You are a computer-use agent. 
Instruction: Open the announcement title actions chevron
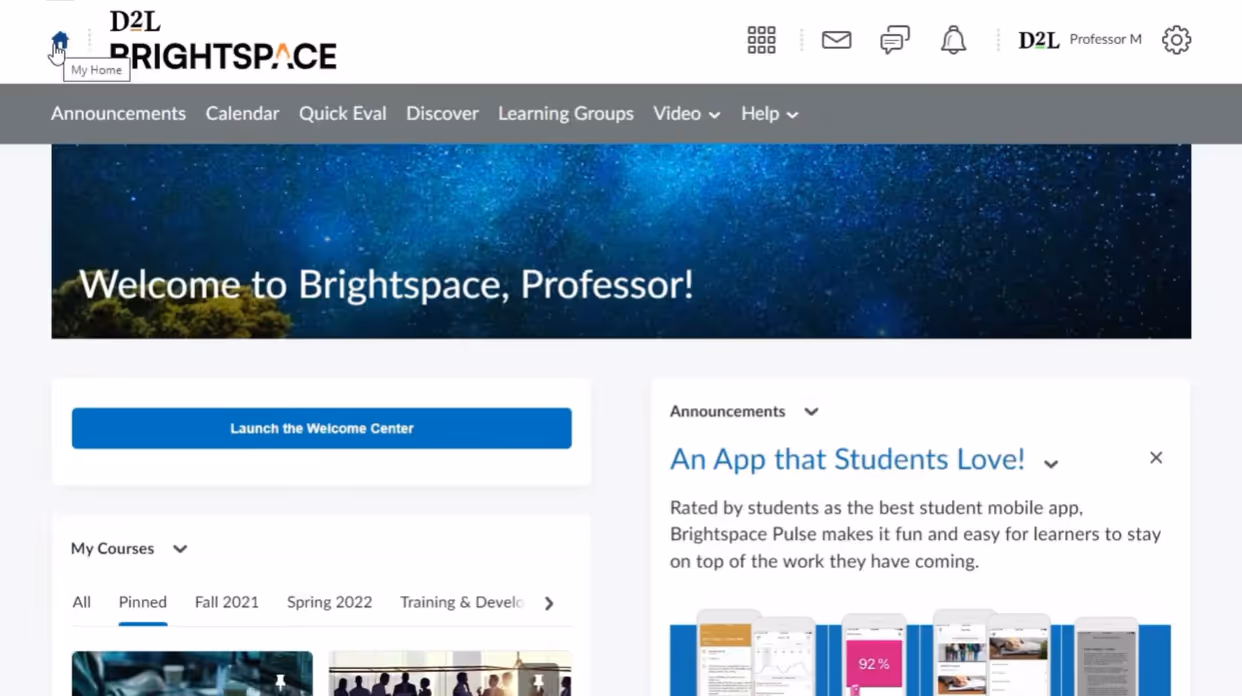[x=1051, y=463]
